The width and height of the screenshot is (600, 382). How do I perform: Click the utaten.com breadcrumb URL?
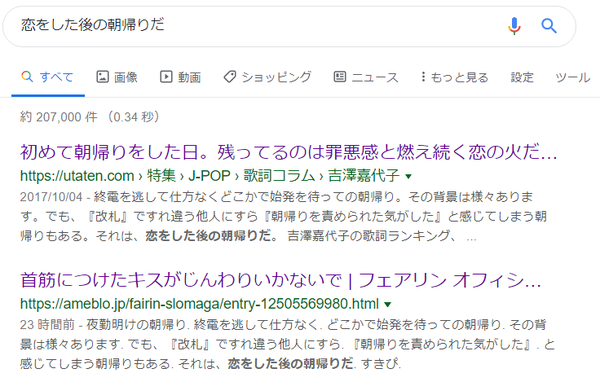[210, 176]
